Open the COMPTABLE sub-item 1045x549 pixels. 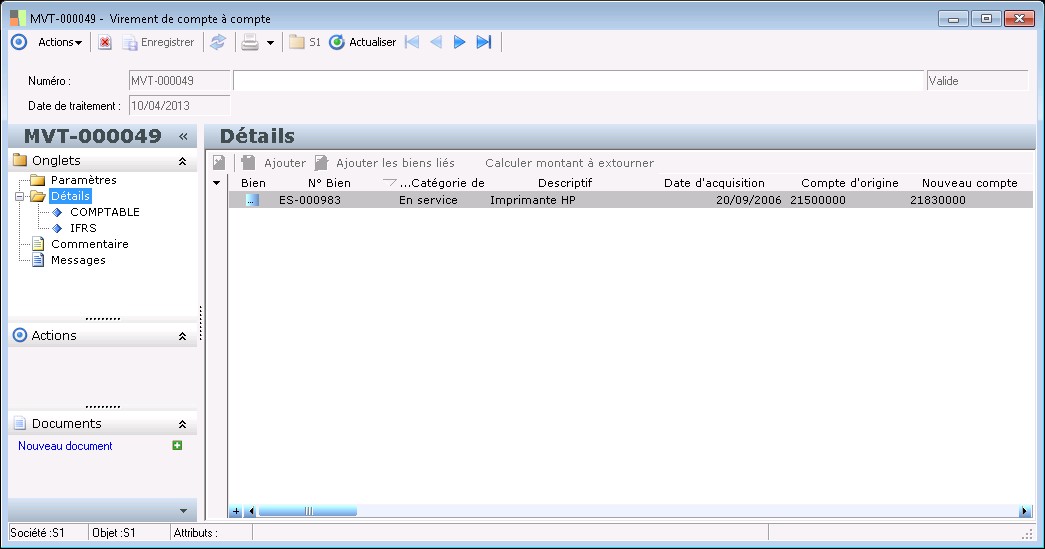coord(105,212)
